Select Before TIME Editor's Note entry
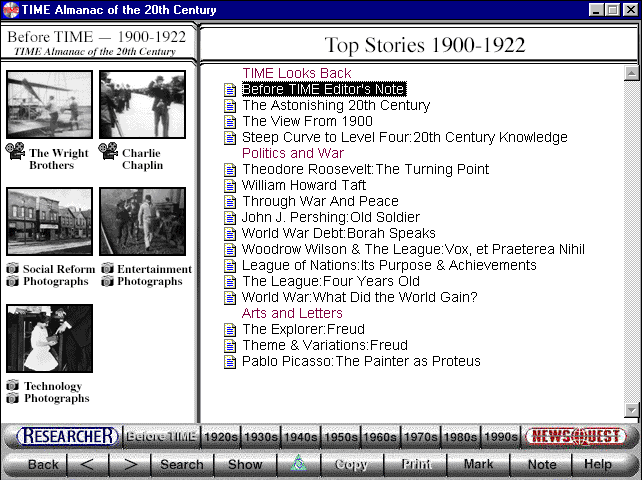This screenshot has width=642, height=480. 324,89
